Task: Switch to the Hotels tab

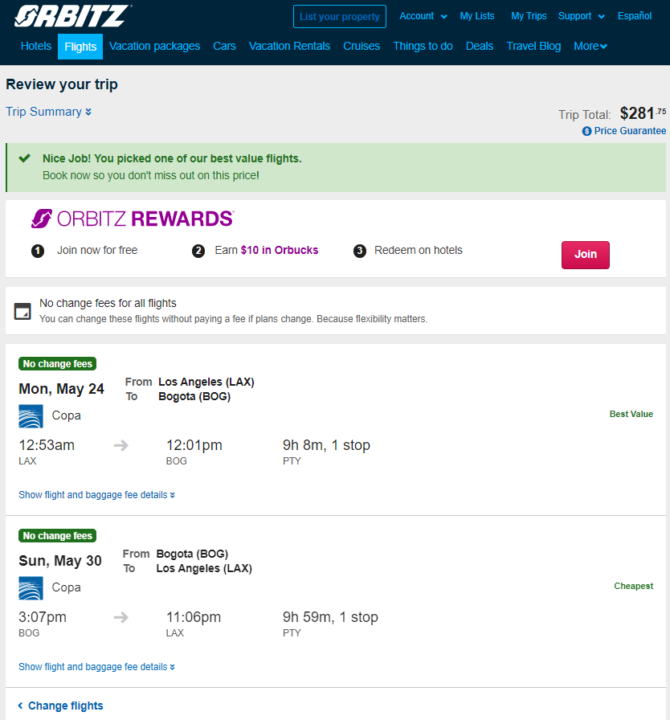Action: pyautogui.click(x=36, y=46)
